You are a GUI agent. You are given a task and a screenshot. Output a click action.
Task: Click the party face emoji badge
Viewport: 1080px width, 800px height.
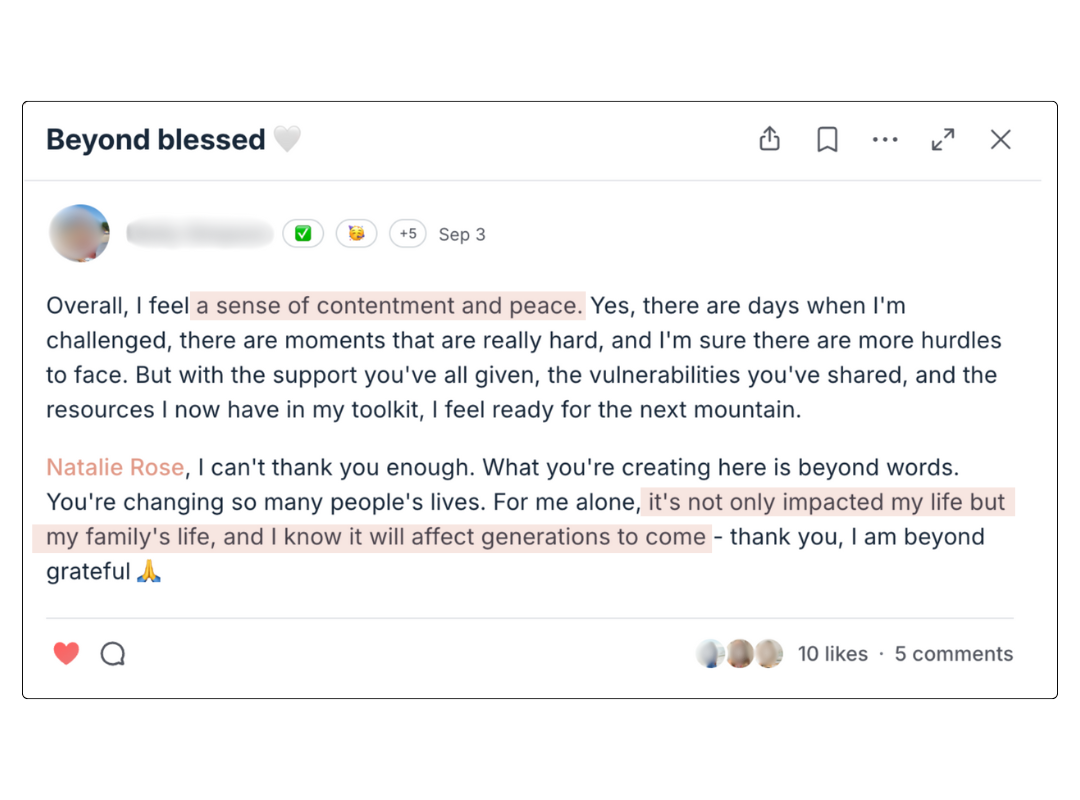pyautogui.click(x=356, y=234)
